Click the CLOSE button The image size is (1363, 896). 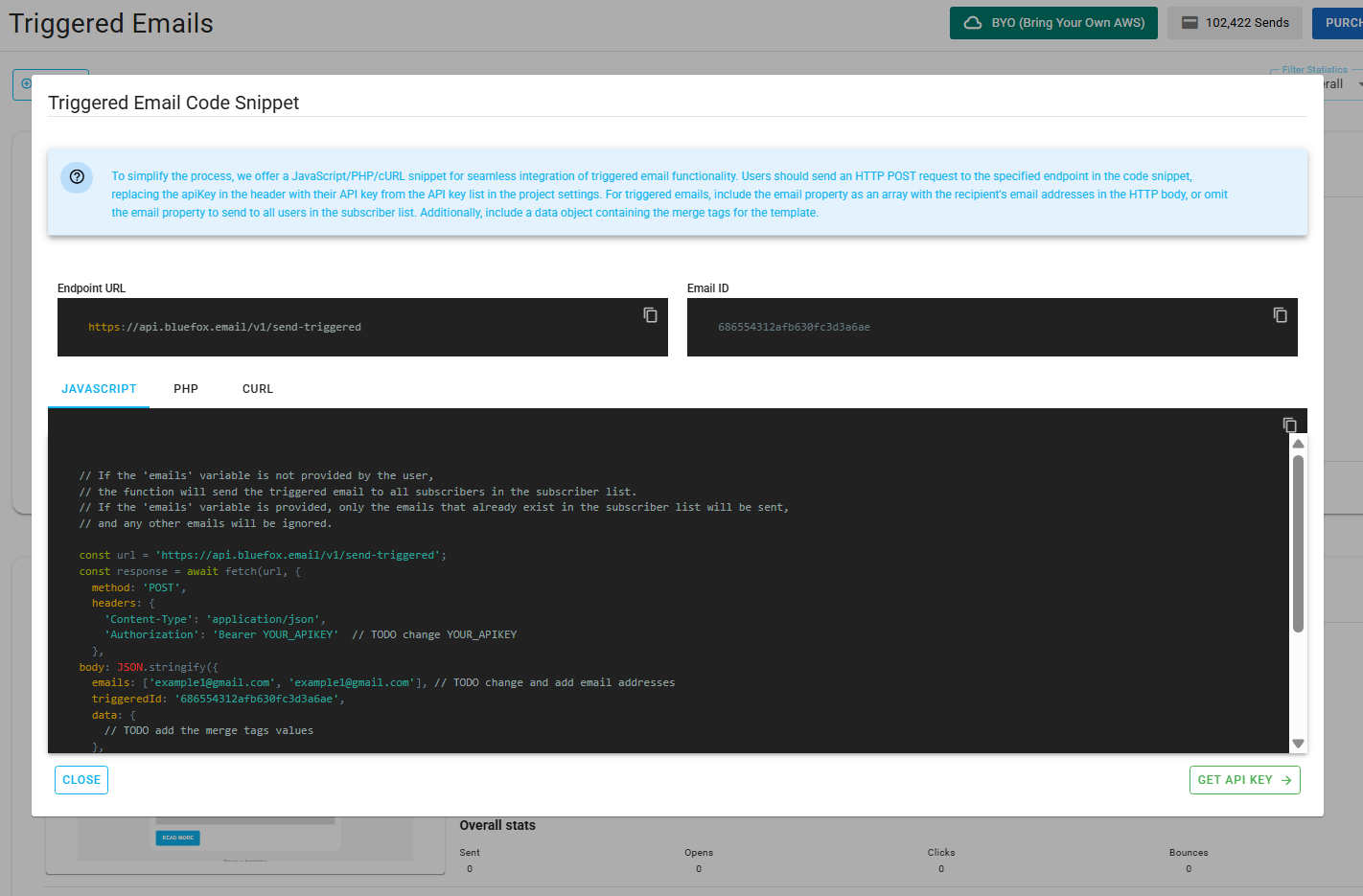point(81,780)
